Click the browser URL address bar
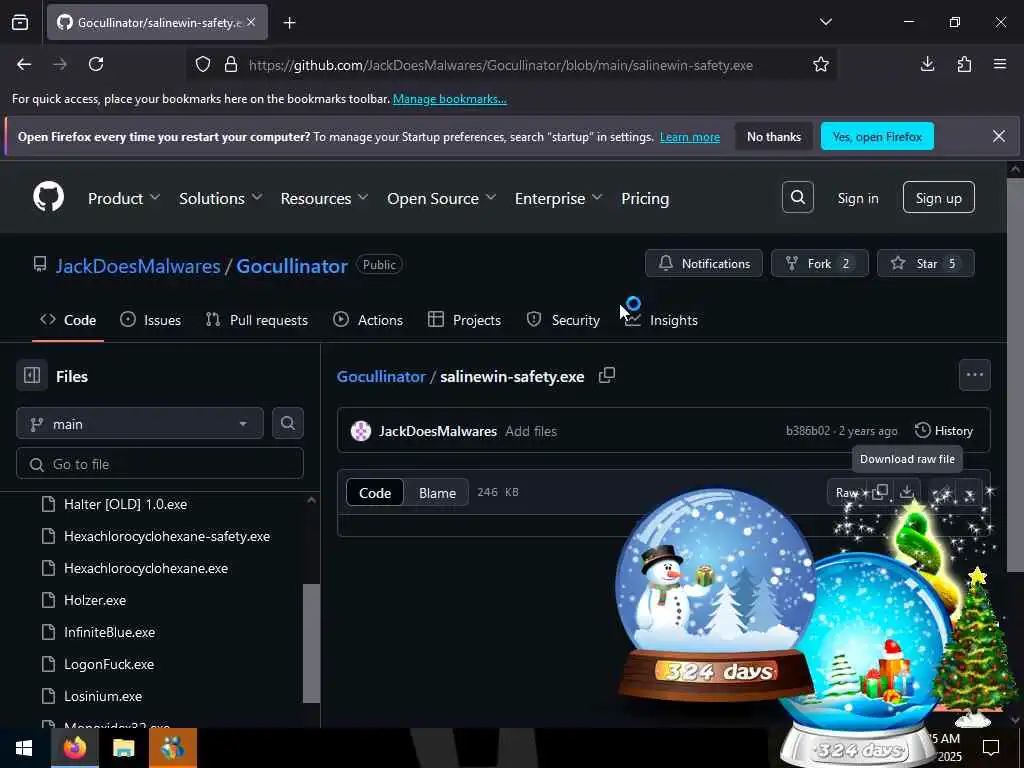 [x=500, y=65]
